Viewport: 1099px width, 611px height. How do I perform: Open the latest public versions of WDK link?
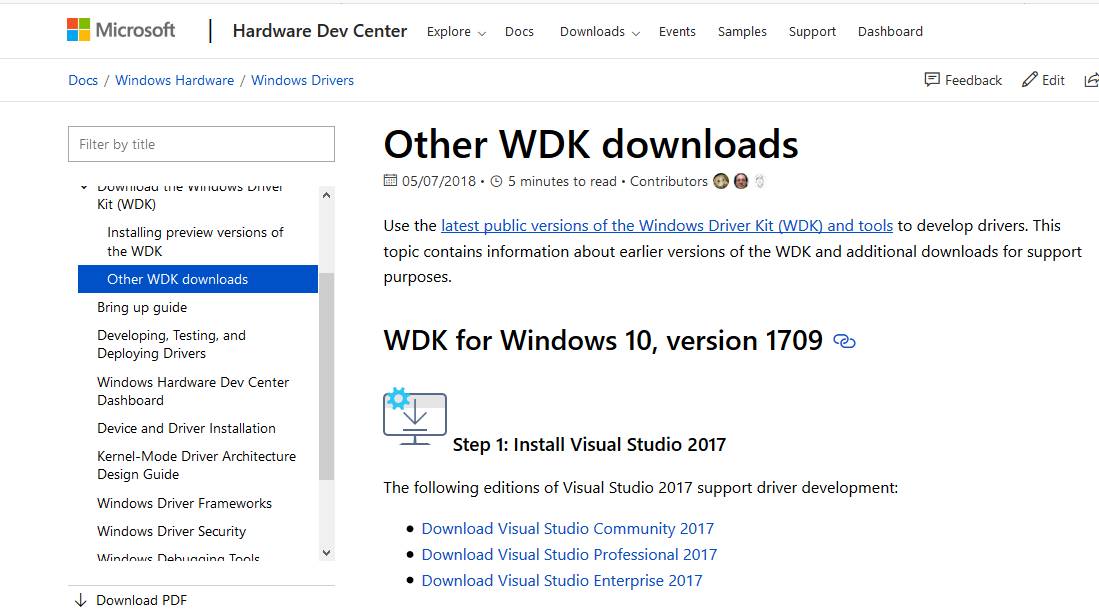(667, 226)
